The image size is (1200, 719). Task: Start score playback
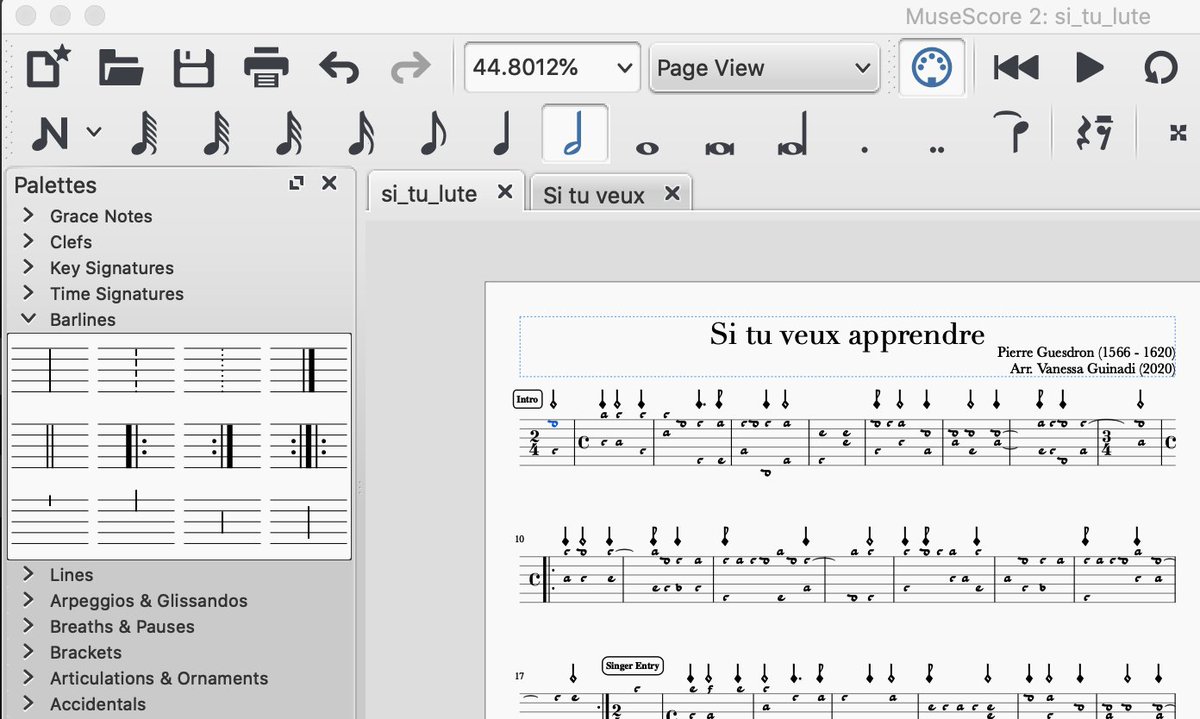tap(1090, 68)
